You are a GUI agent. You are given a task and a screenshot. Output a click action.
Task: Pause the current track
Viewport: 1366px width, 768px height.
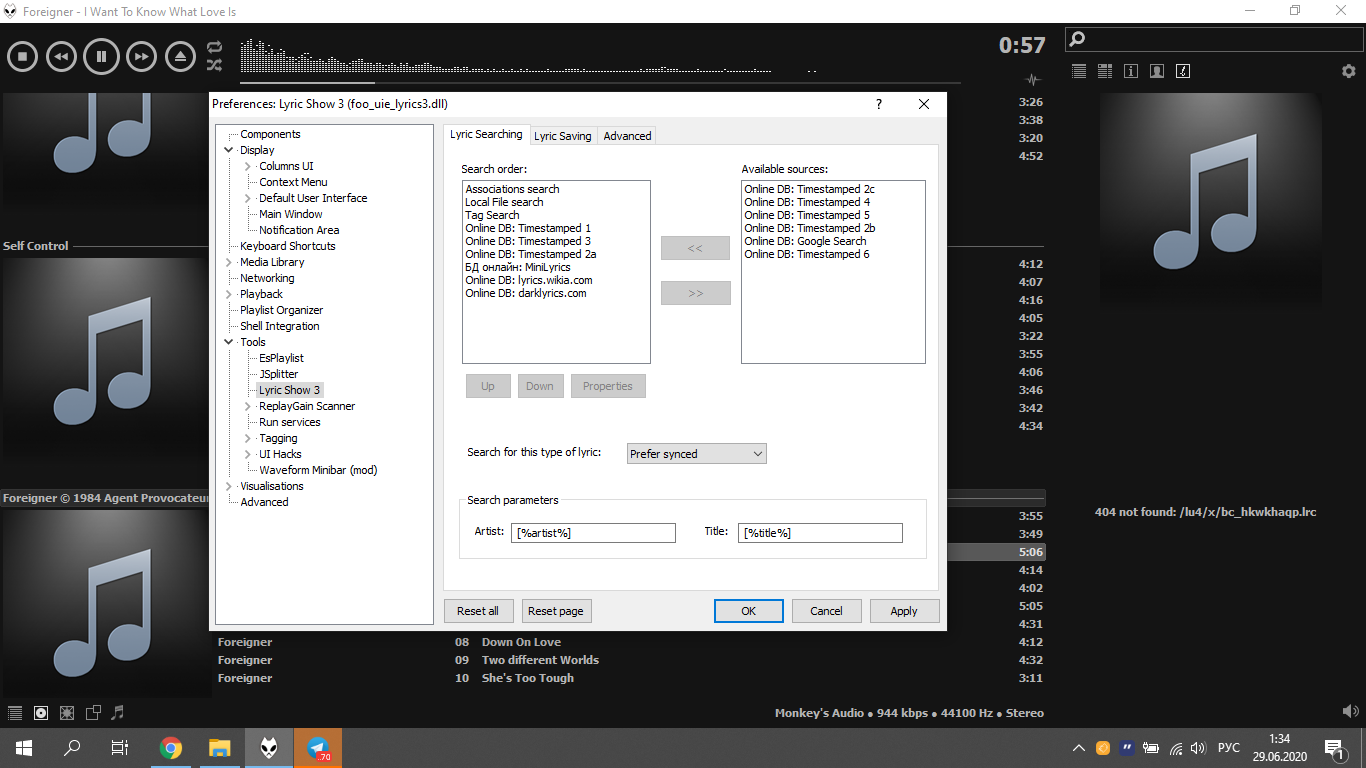[101, 57]
